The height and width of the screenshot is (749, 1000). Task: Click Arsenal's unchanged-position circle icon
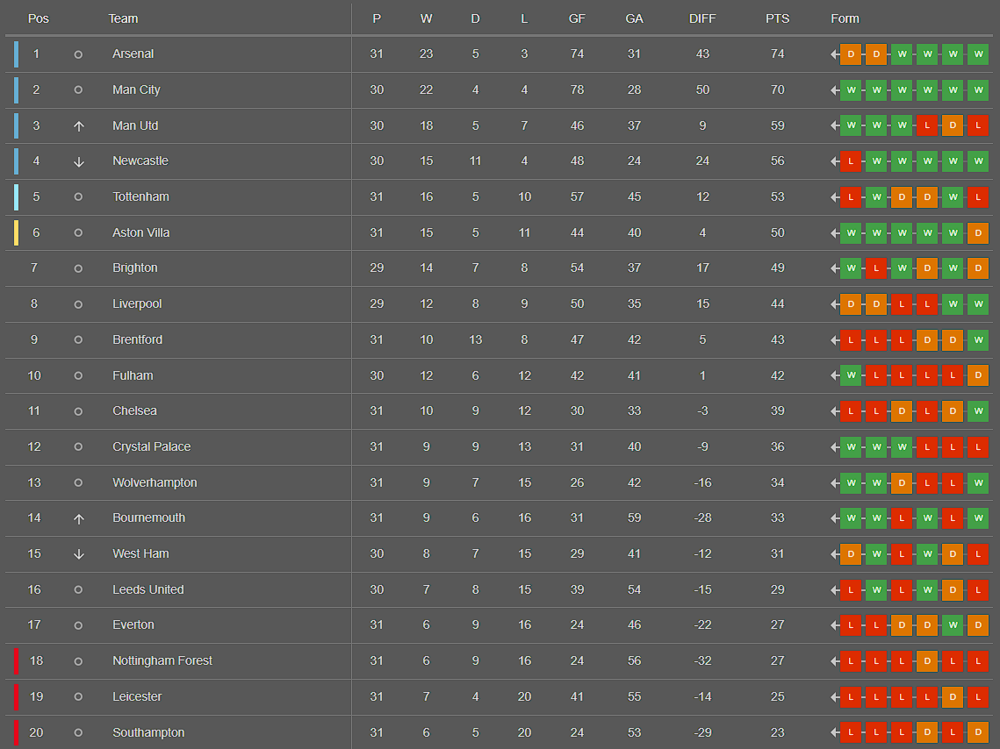[78, 55]
